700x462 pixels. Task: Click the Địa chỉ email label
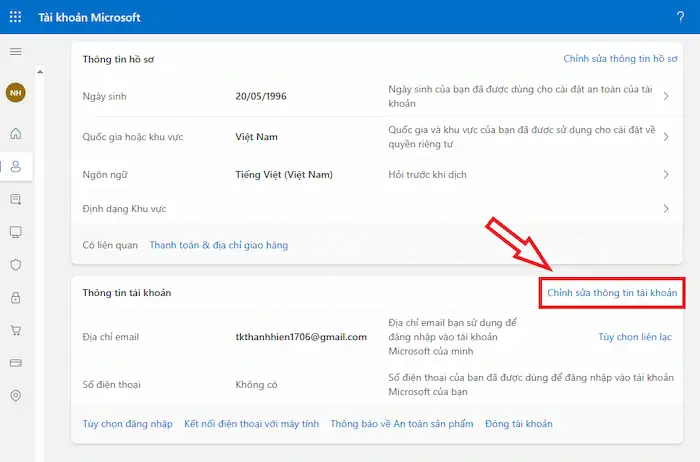(111, 337)
